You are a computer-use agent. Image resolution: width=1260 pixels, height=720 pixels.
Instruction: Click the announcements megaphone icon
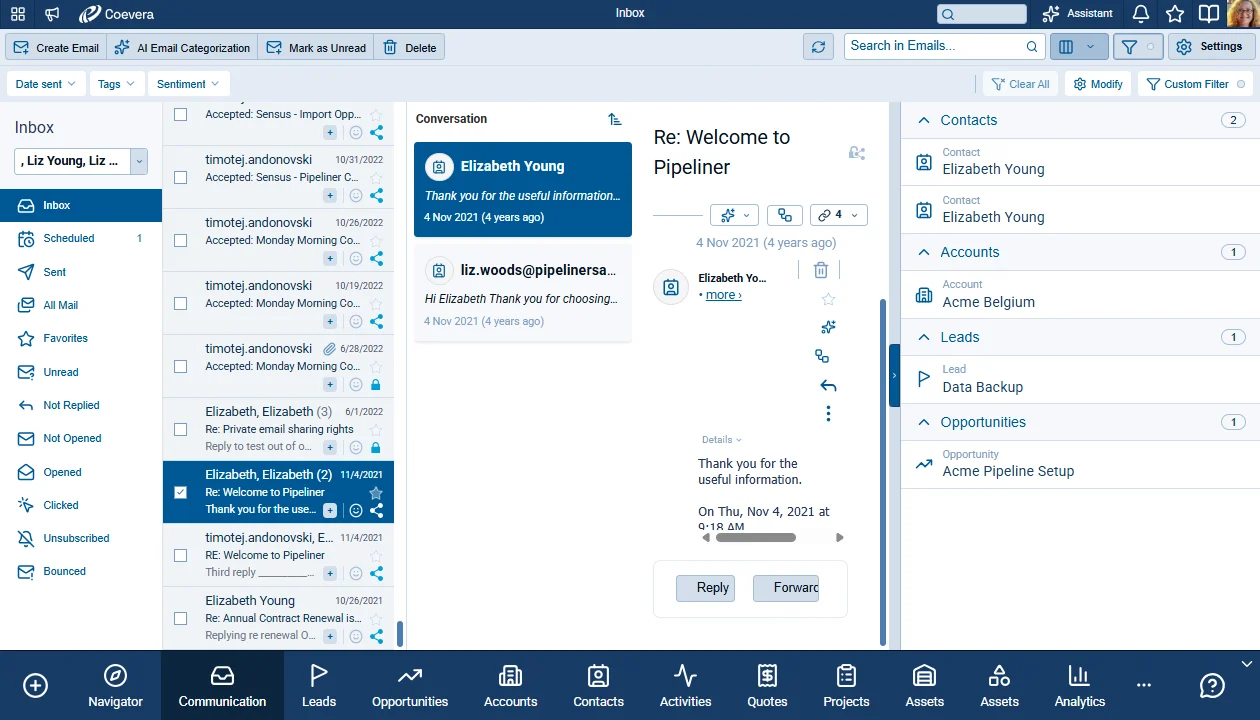pos(52,14)
